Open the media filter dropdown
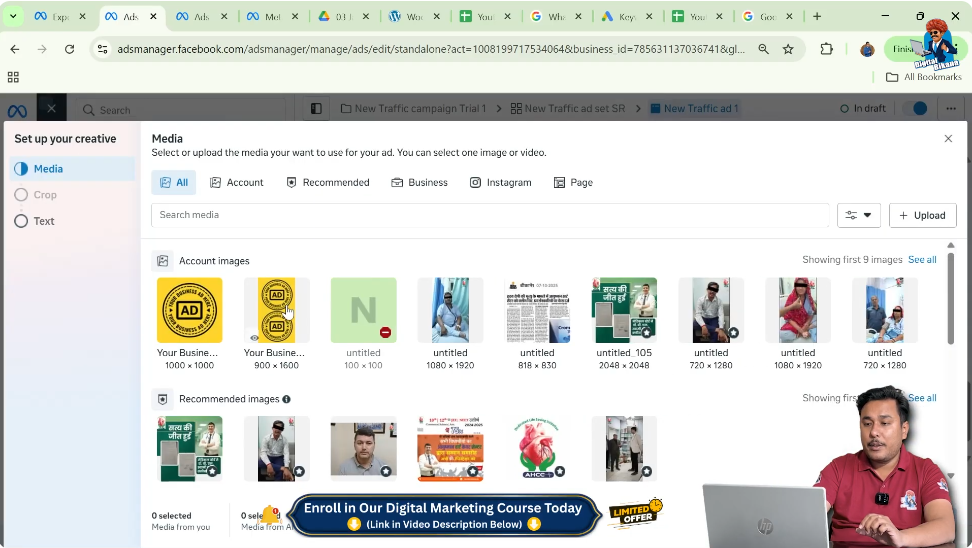This screenshot has width=972, height=548. pos(858,215)
